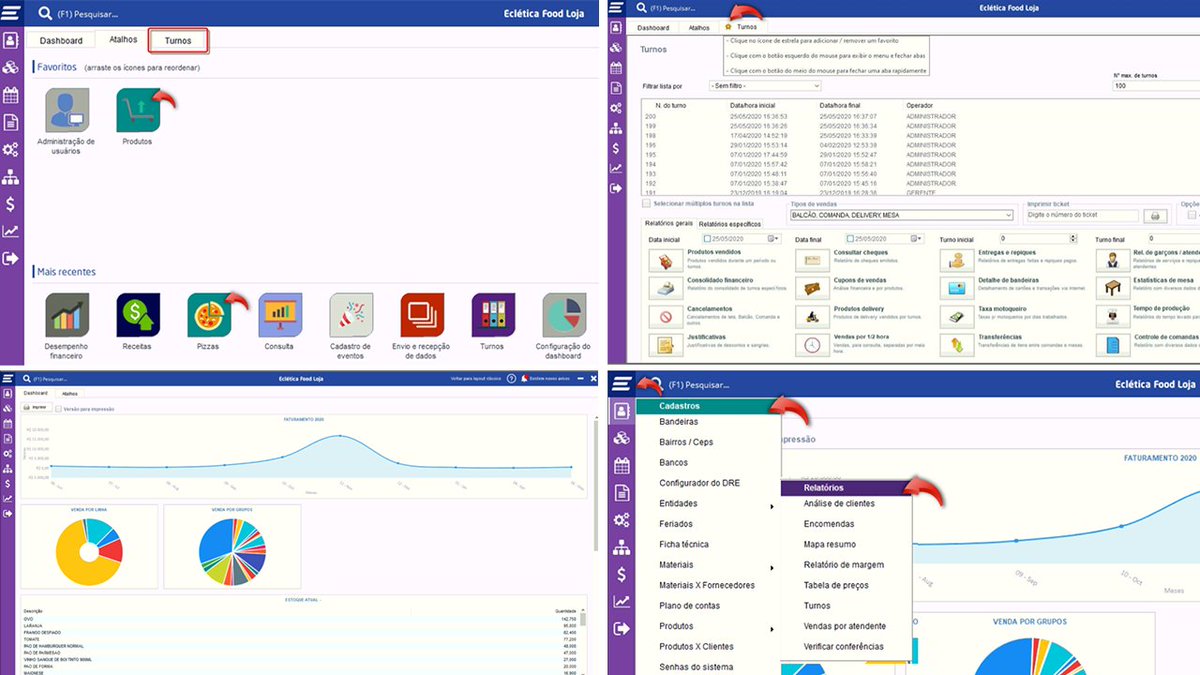Open the Taxa motoqueiro report icon
Screen dimensions: 1200x675
pyautogui.click(x=958, y=317)
